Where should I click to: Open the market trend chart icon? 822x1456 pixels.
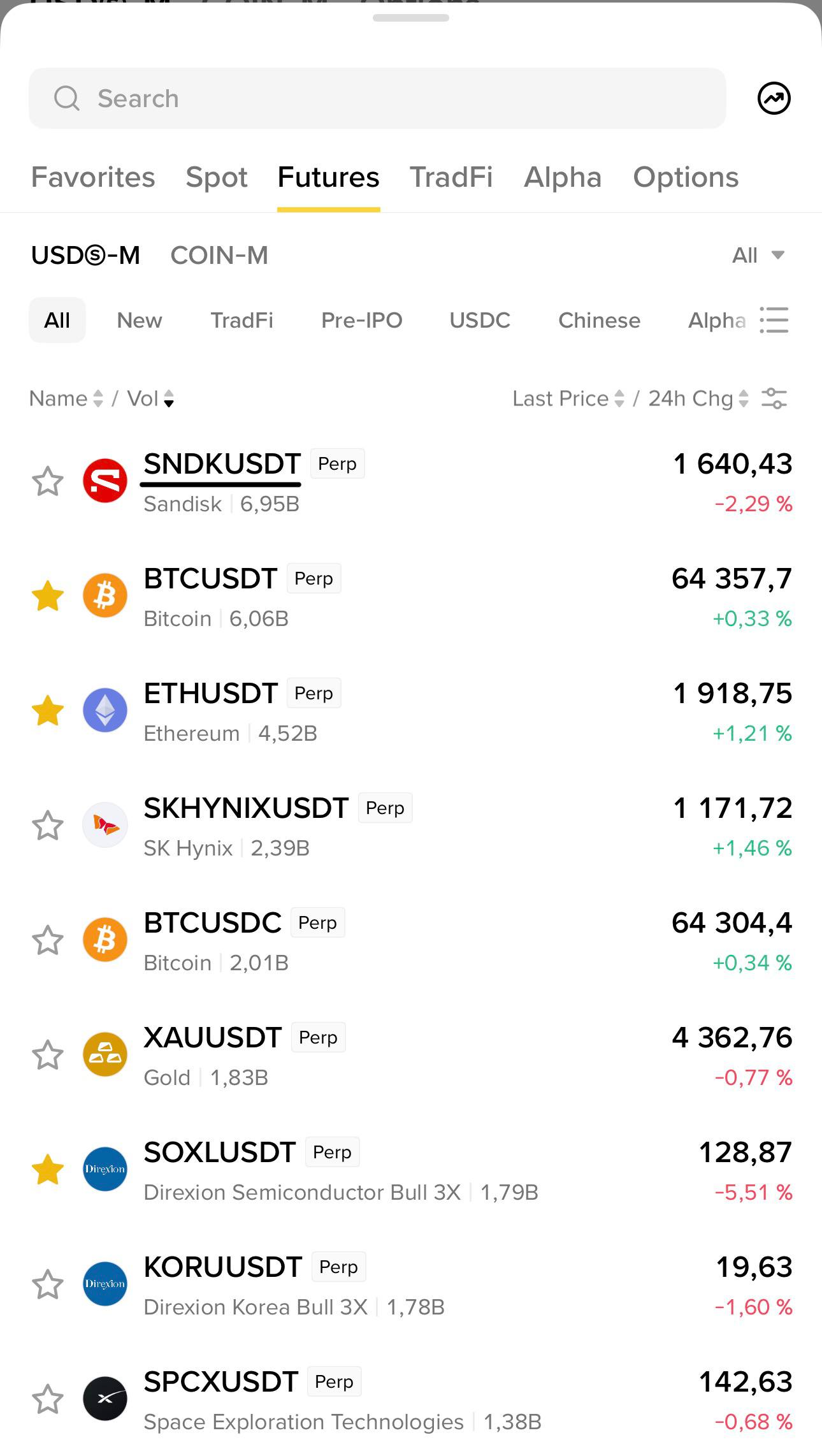pos(774,98)
